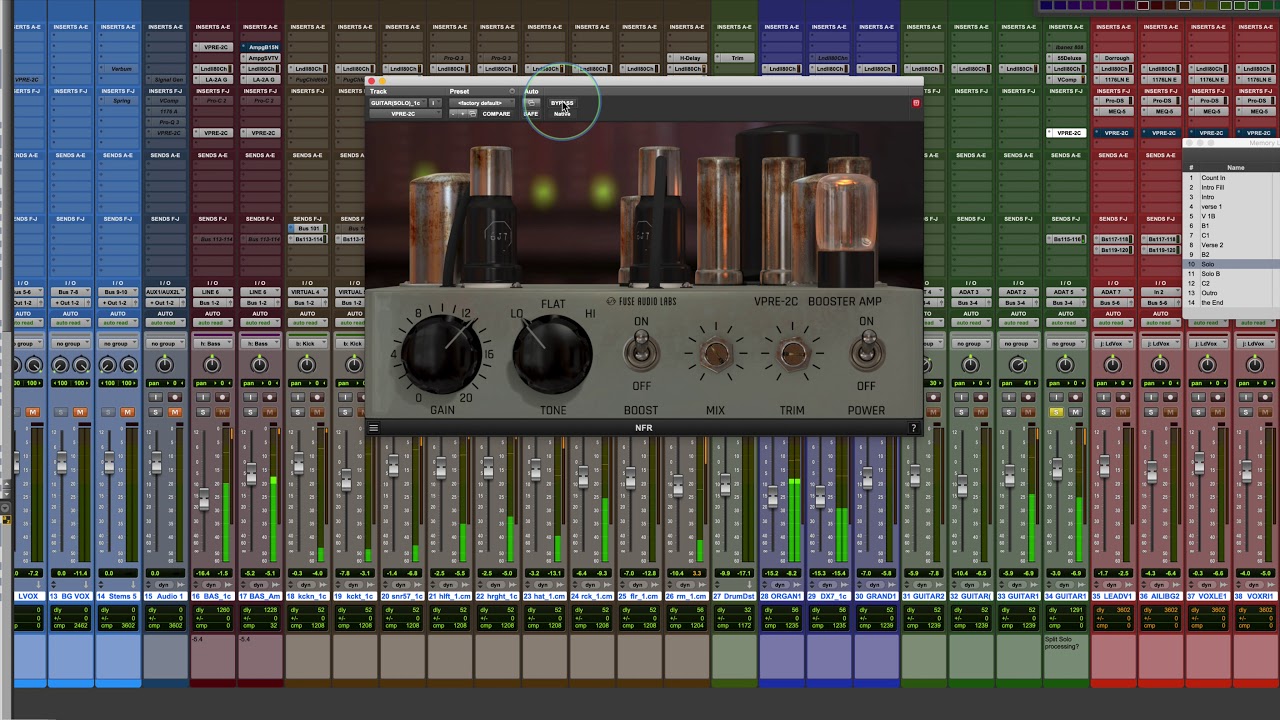This screenshot has height=720, width=1280.
Task: Adjust the pan knob on 16 BAS_1c
Action: (212, 366)
